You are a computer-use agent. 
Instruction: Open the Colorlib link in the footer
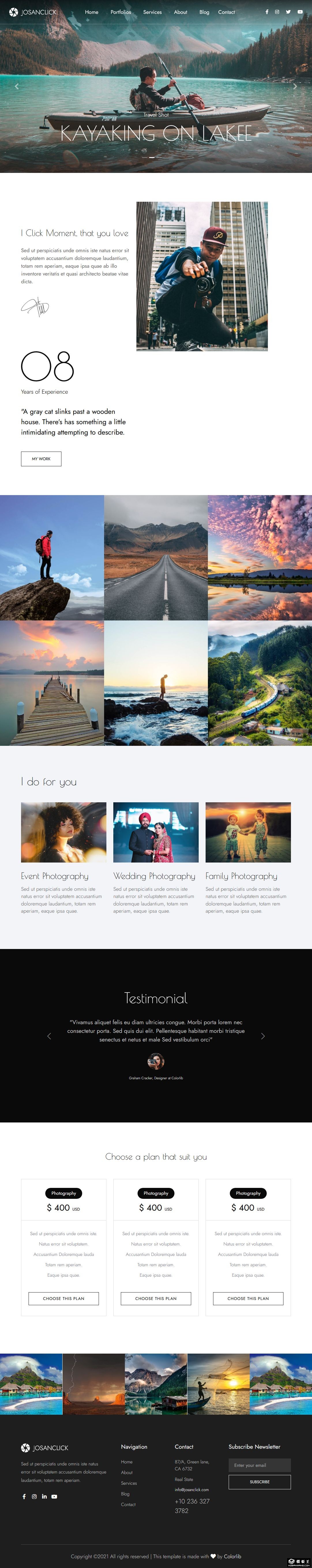[x=233, y=1556]
